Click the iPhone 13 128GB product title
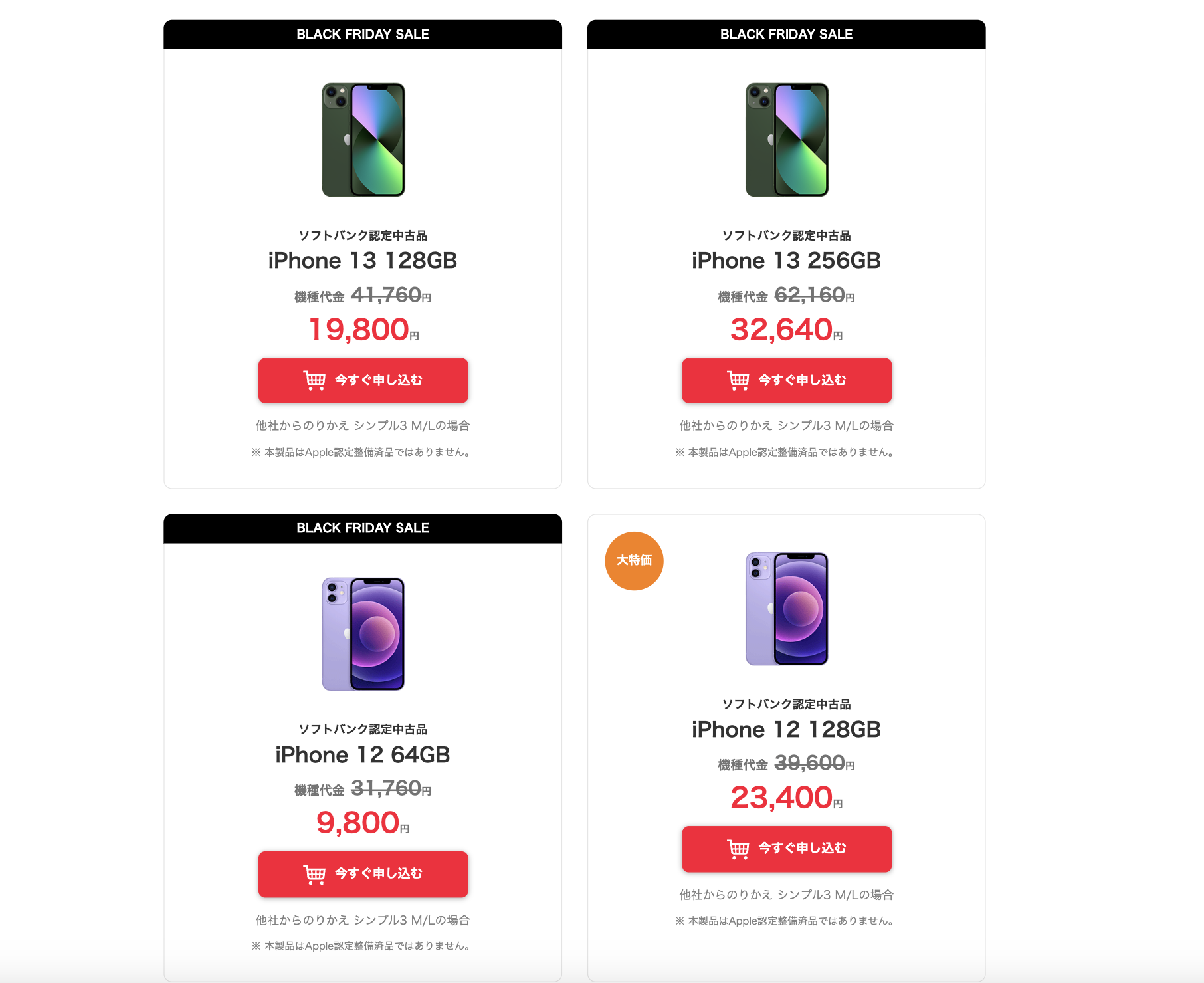This screenshot has width=1204, height=983. click(363, 261)
